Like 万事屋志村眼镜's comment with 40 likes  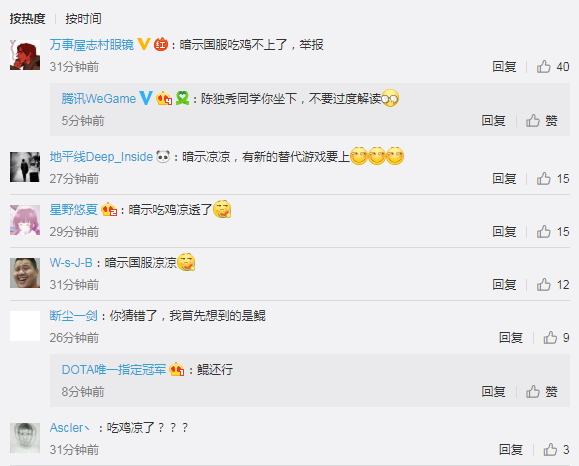click(544, 66)
